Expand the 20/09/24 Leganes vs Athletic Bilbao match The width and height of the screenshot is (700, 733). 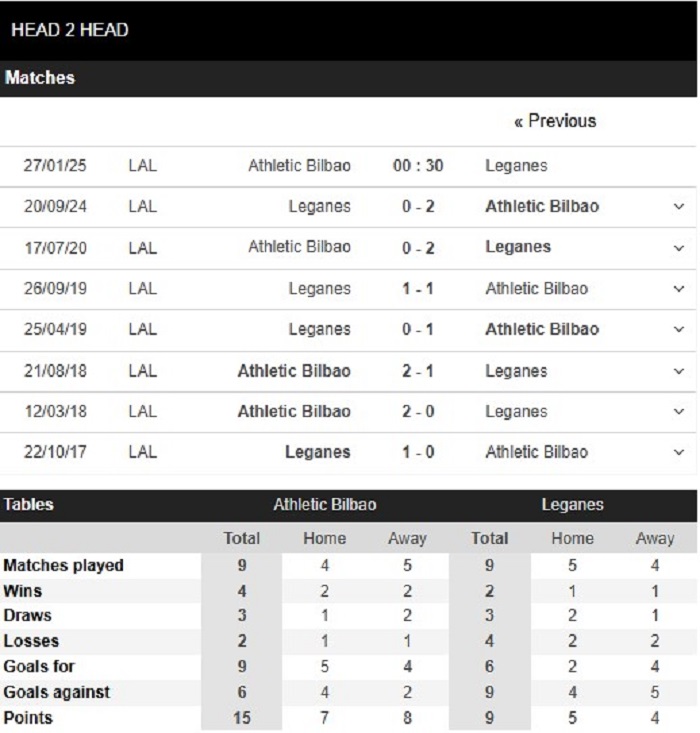point(678,207)
